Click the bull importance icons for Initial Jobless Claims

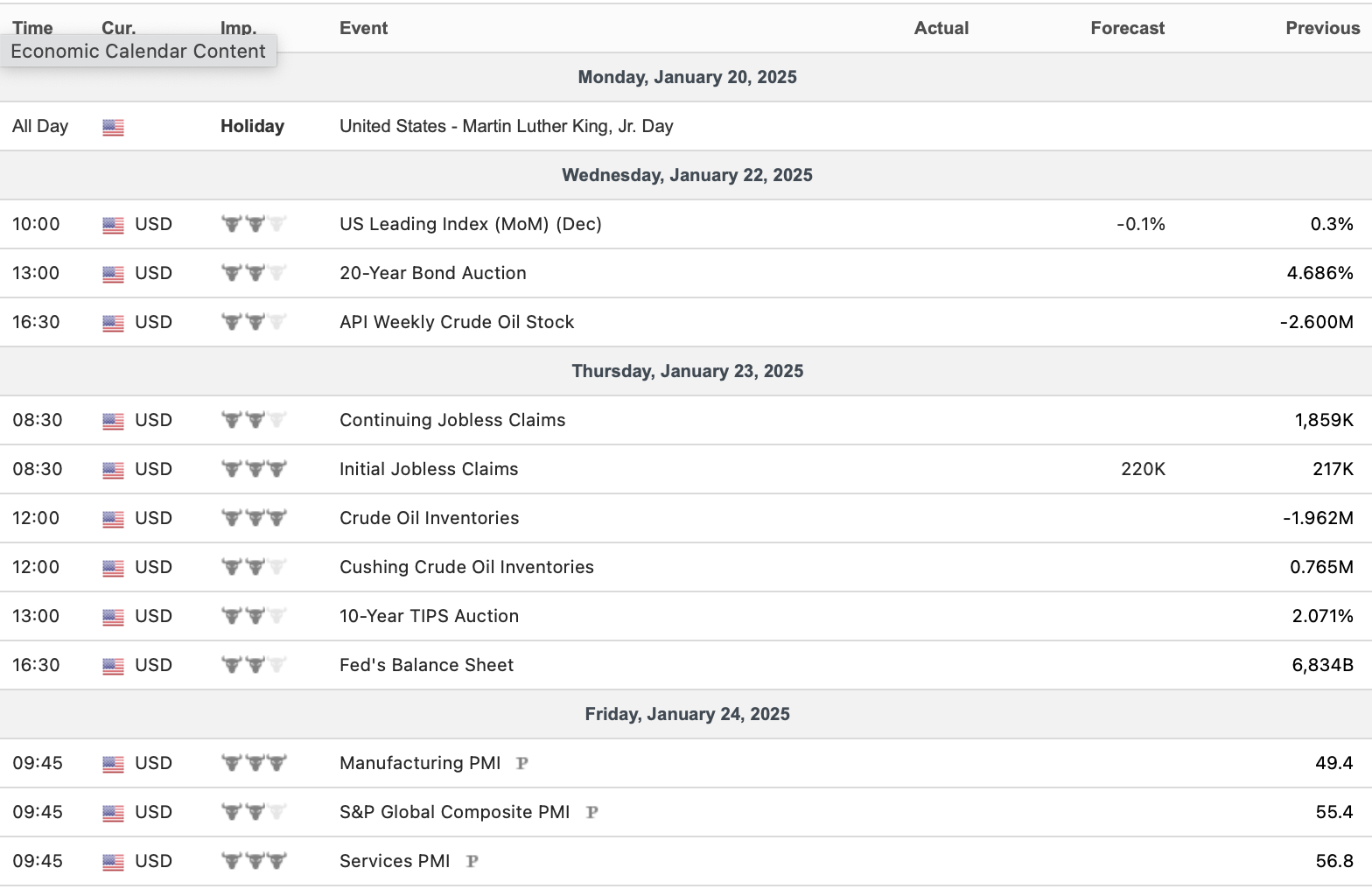click(x=254, y=469)
